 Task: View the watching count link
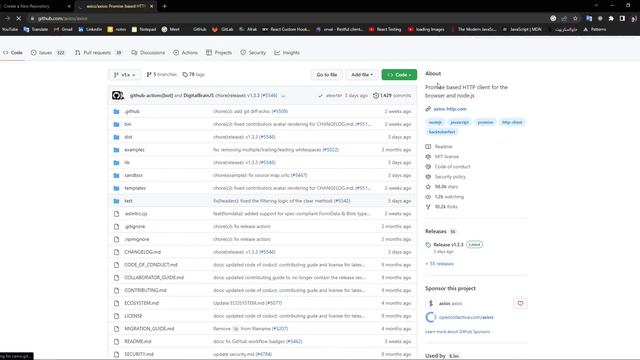[x=449, y=197]
